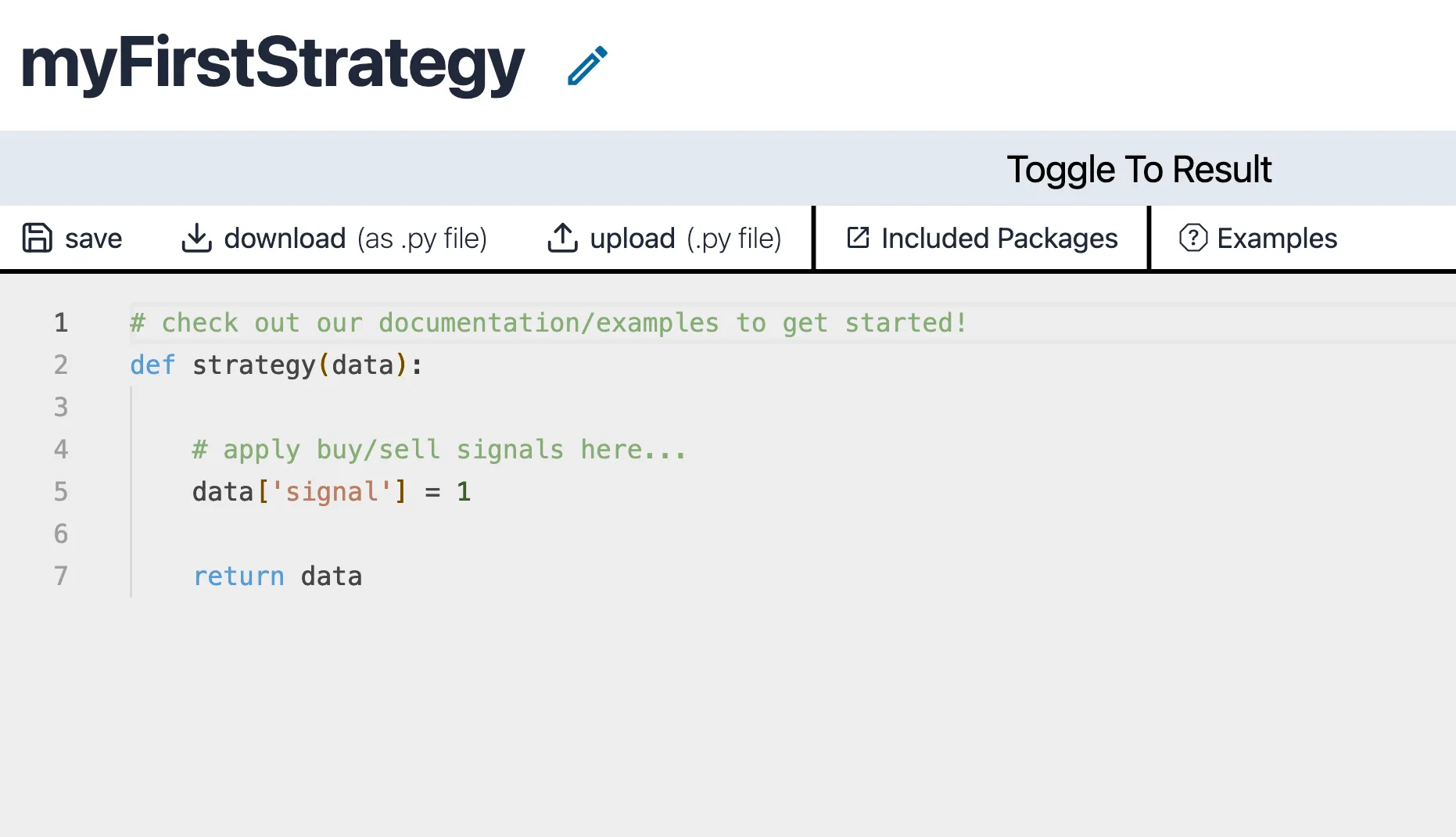Click the myFirstStrategy title text
The height and width of the screenshot is (837, 1456).
(271, 65)
